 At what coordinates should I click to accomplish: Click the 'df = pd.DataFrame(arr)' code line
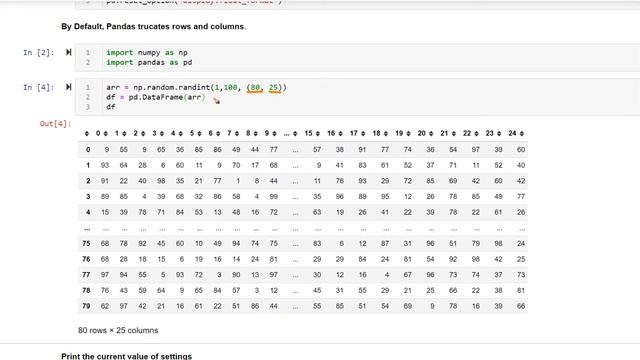(x=156, y=97)
